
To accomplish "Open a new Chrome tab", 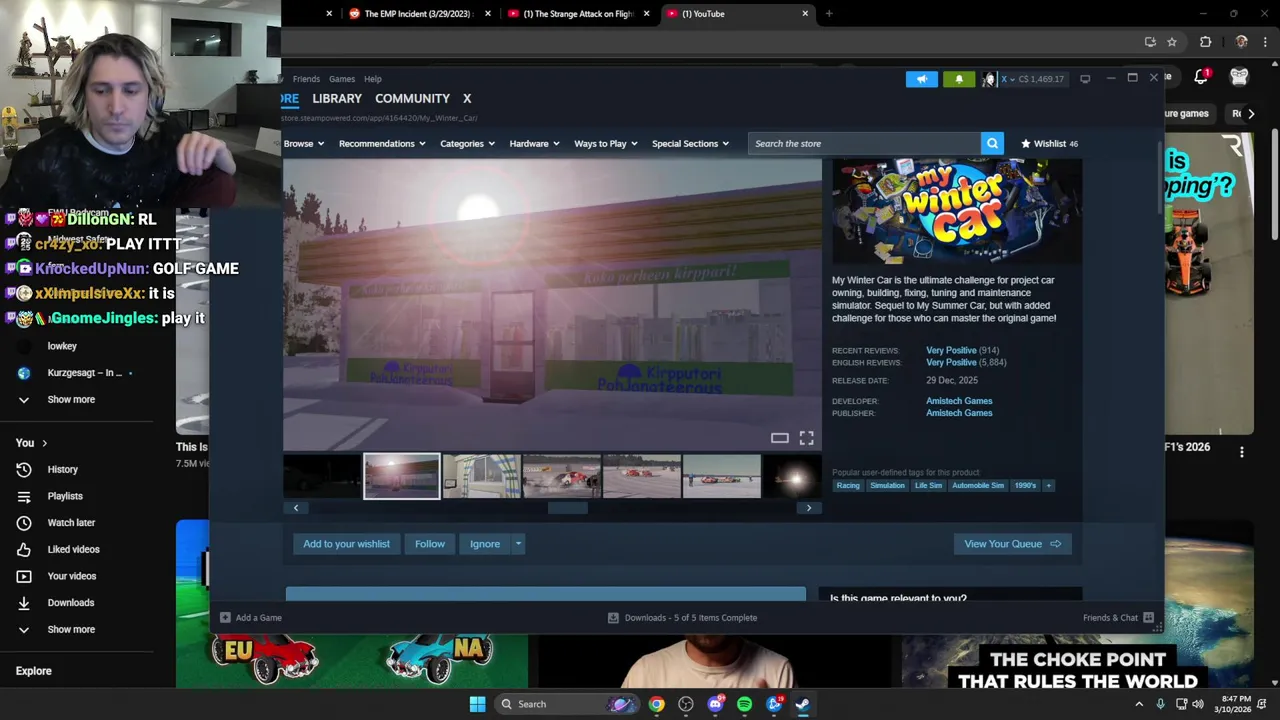I will [x=829, y=14].
